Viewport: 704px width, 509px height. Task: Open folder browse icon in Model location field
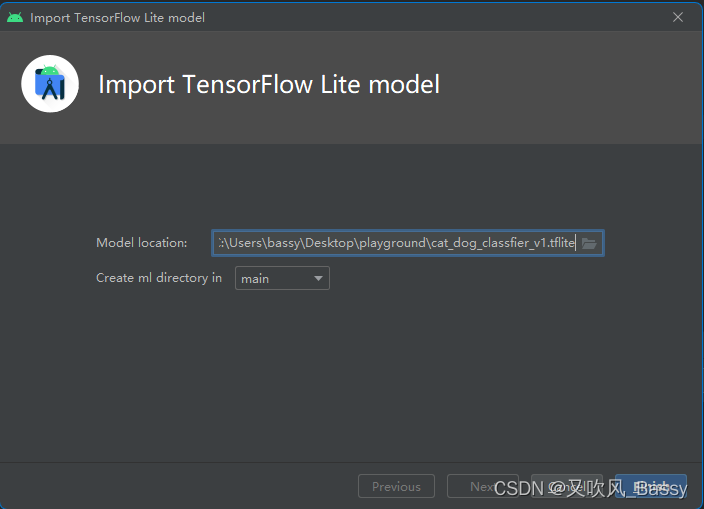point(589,243)
